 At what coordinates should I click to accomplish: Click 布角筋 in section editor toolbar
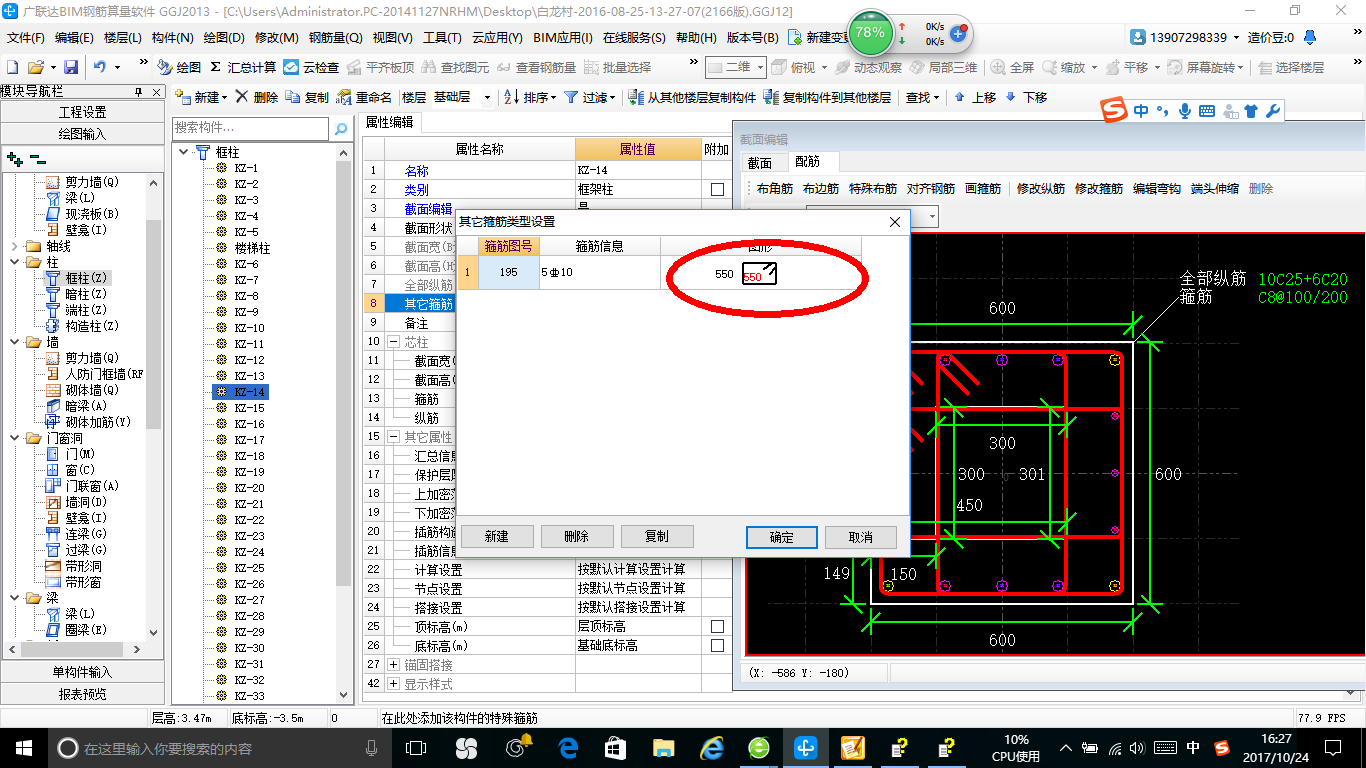tap(774, 189)
